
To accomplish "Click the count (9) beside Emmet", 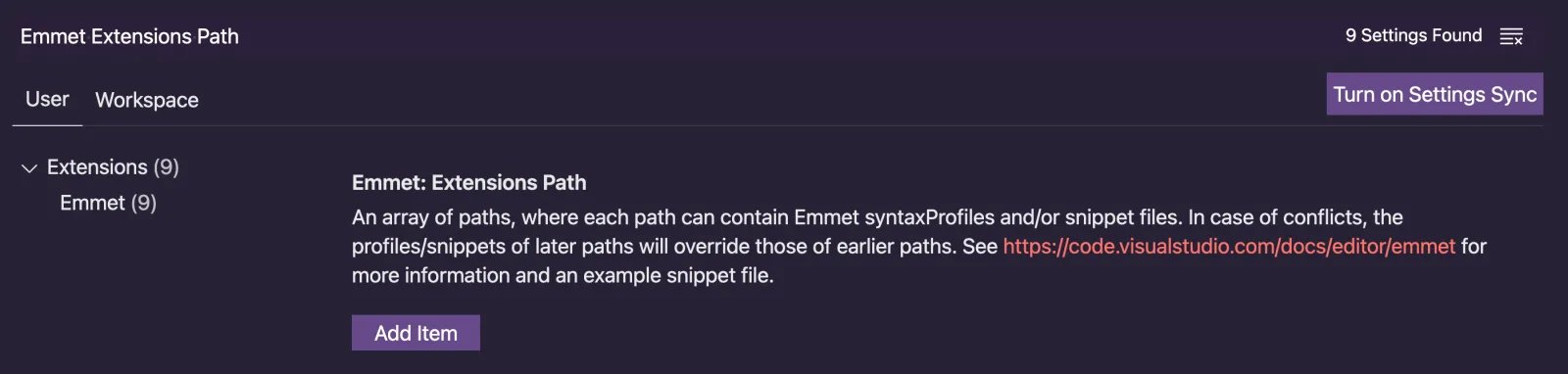I will pos(144,203).
